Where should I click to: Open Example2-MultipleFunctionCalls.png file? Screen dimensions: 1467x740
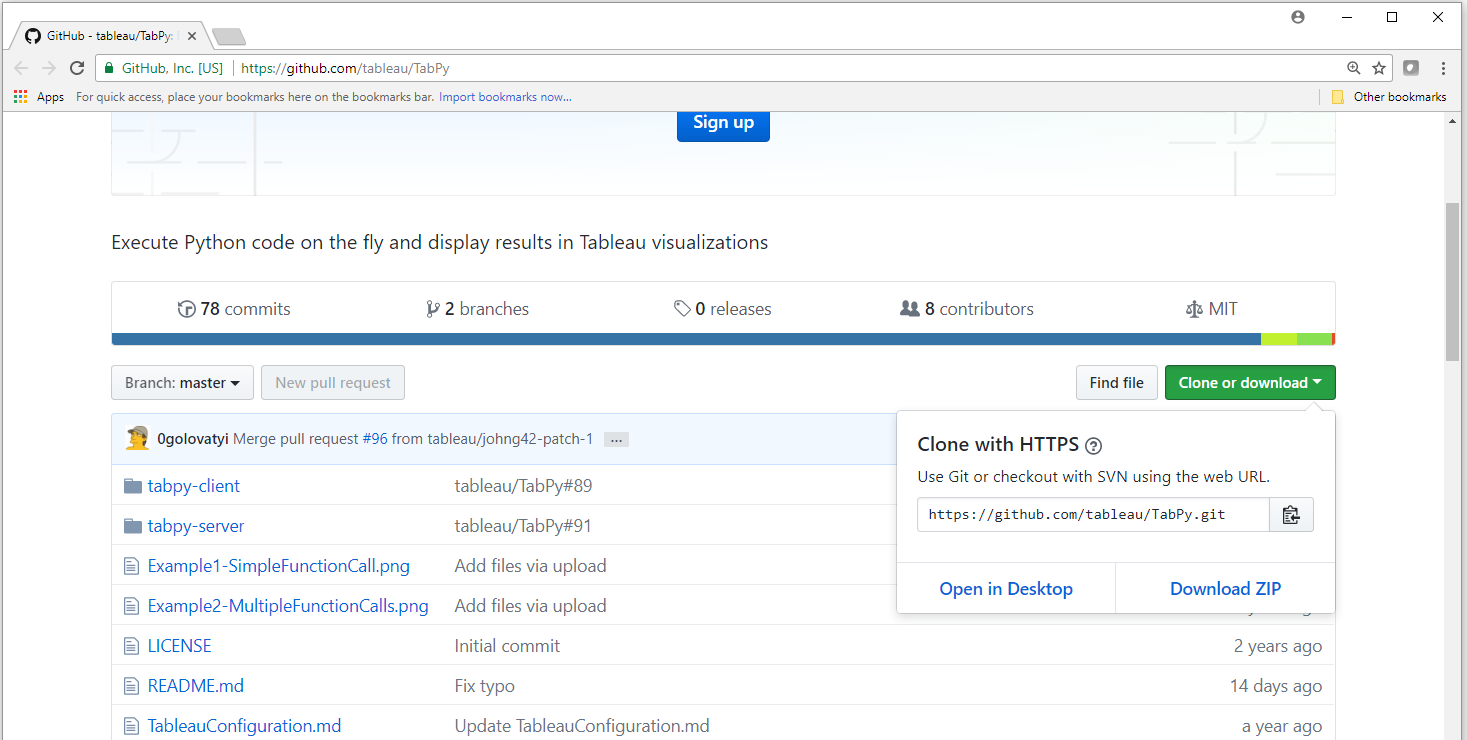(x=288, y=606)
